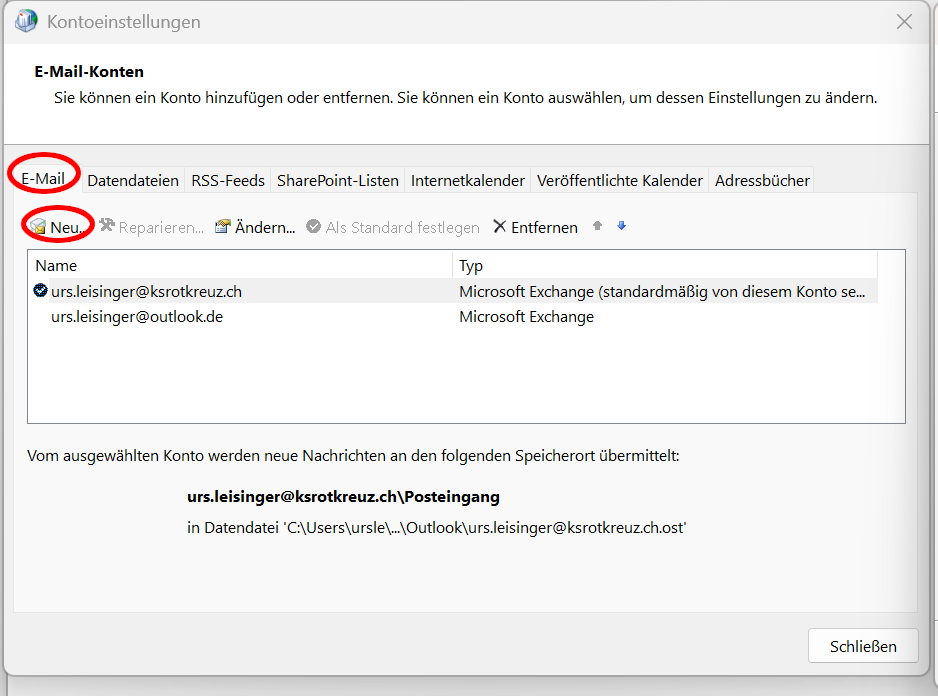Viewport: 938px width, 696px height.
Task: Open the Adressbücher tab
Action: (762, 180)
